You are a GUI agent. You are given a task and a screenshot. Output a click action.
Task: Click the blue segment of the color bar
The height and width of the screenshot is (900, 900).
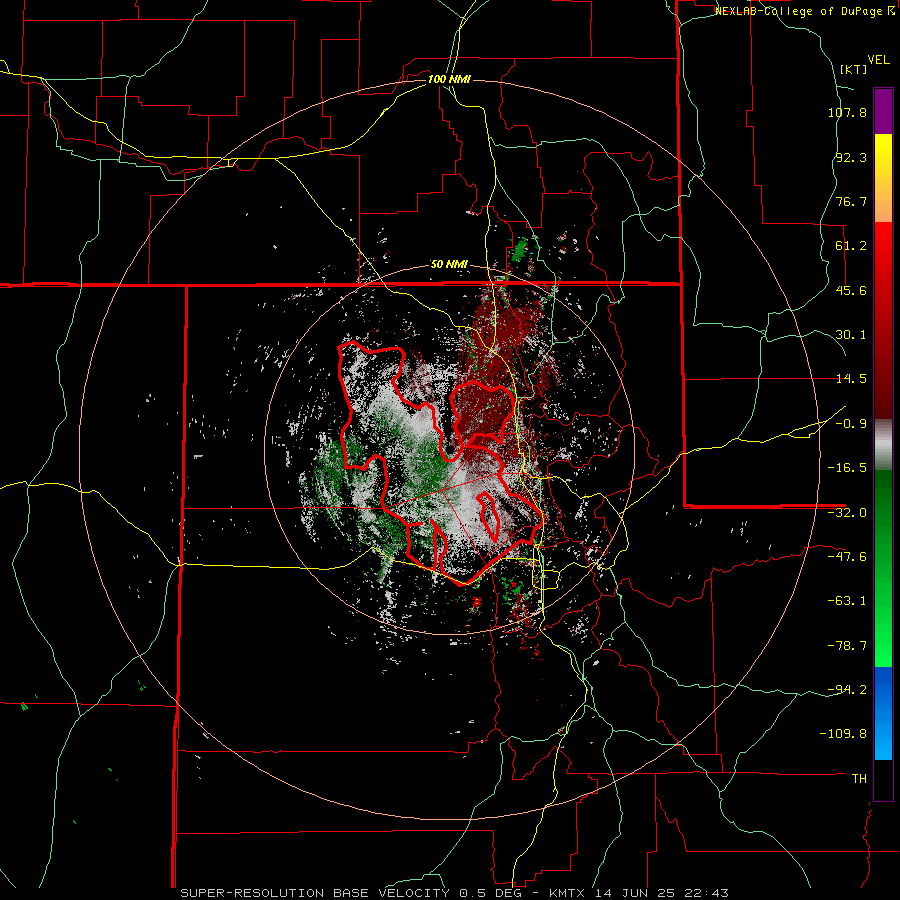[883, 713]
